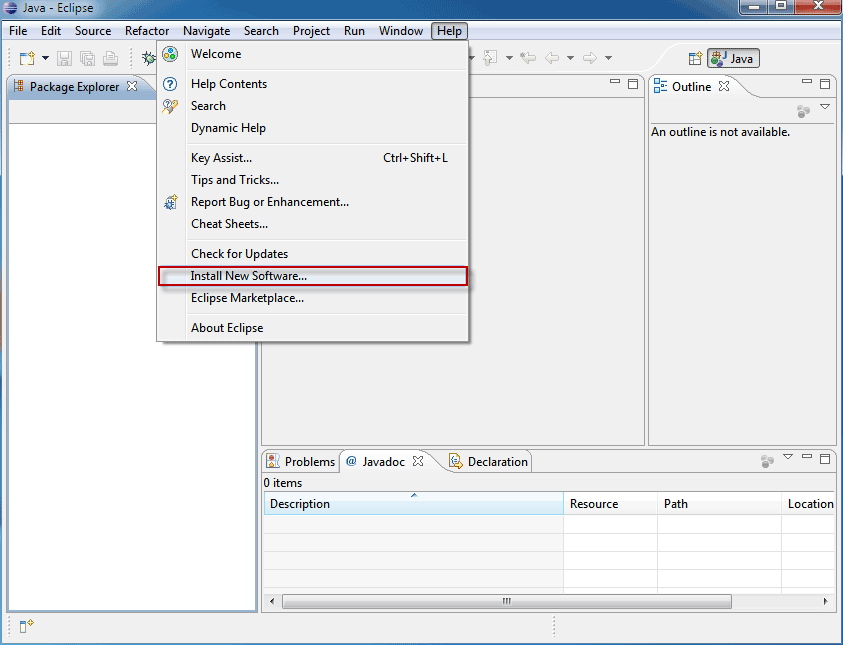This screenshot has height=645, width=843.
Task: Click the Report Bug icon in Help menu
Action: point(170,202)
